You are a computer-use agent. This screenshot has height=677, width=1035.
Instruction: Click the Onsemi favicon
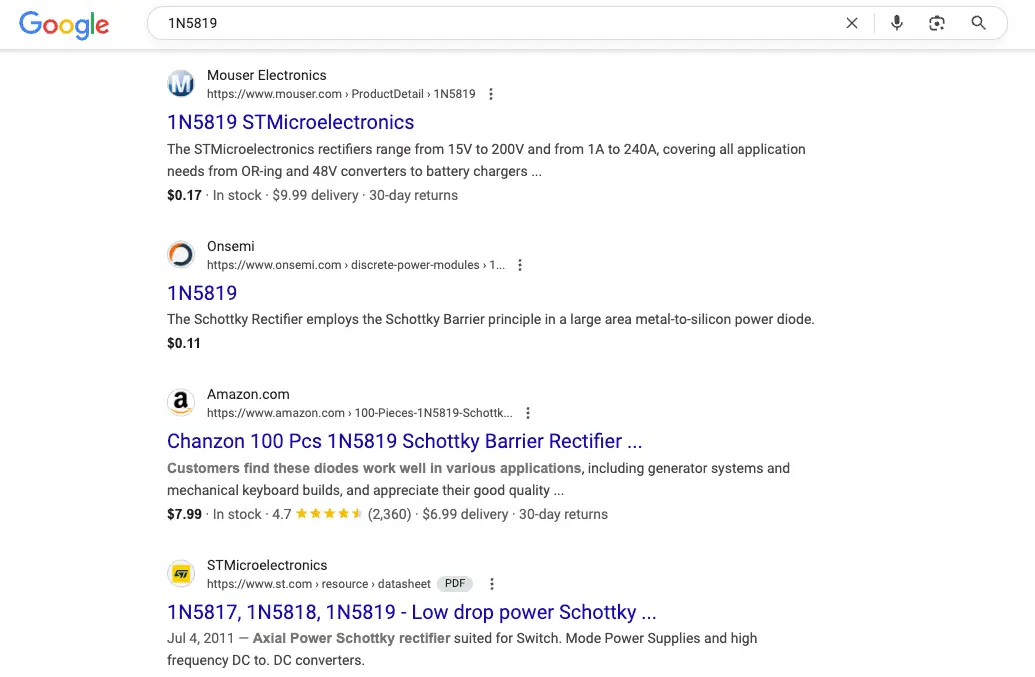click(x=181, y=255)
